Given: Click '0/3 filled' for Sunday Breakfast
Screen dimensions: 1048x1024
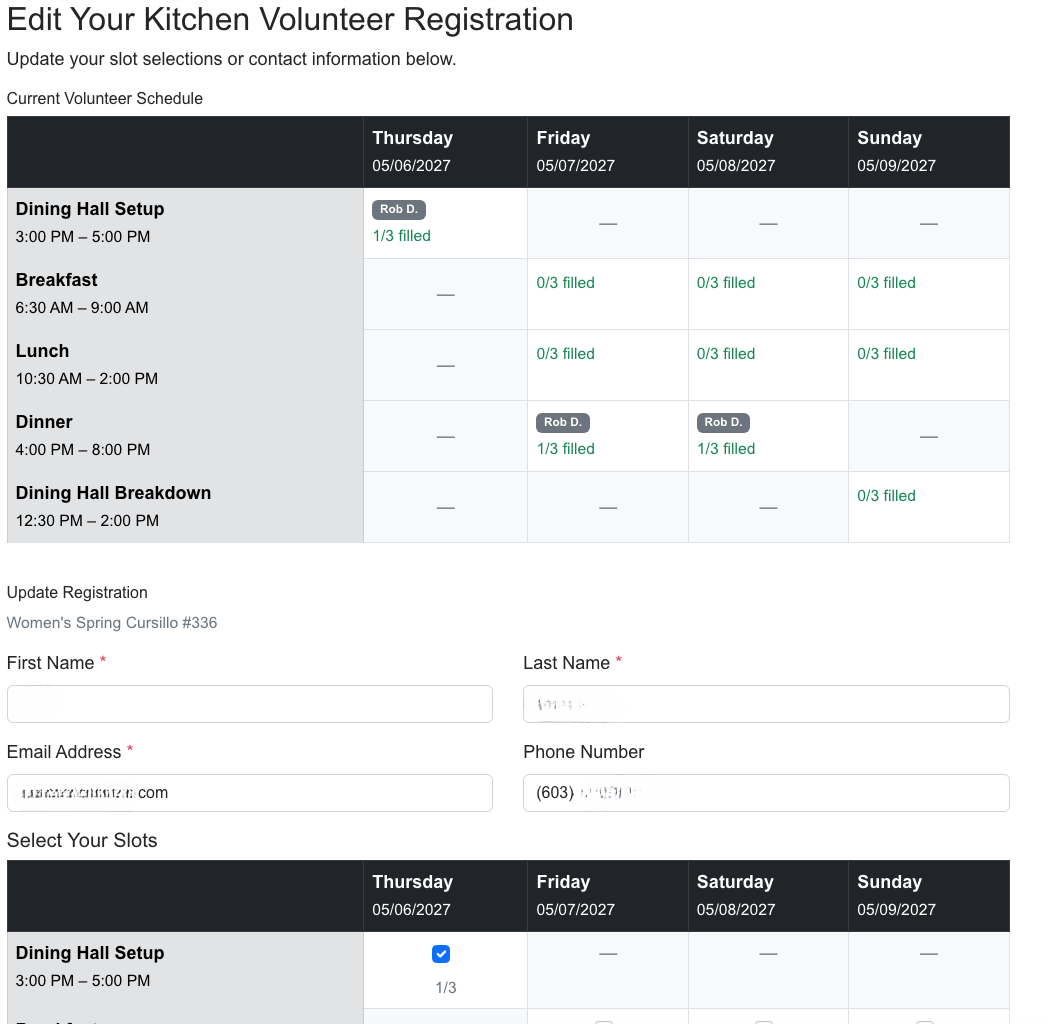Looking at the screenshot, I should 886,283.
